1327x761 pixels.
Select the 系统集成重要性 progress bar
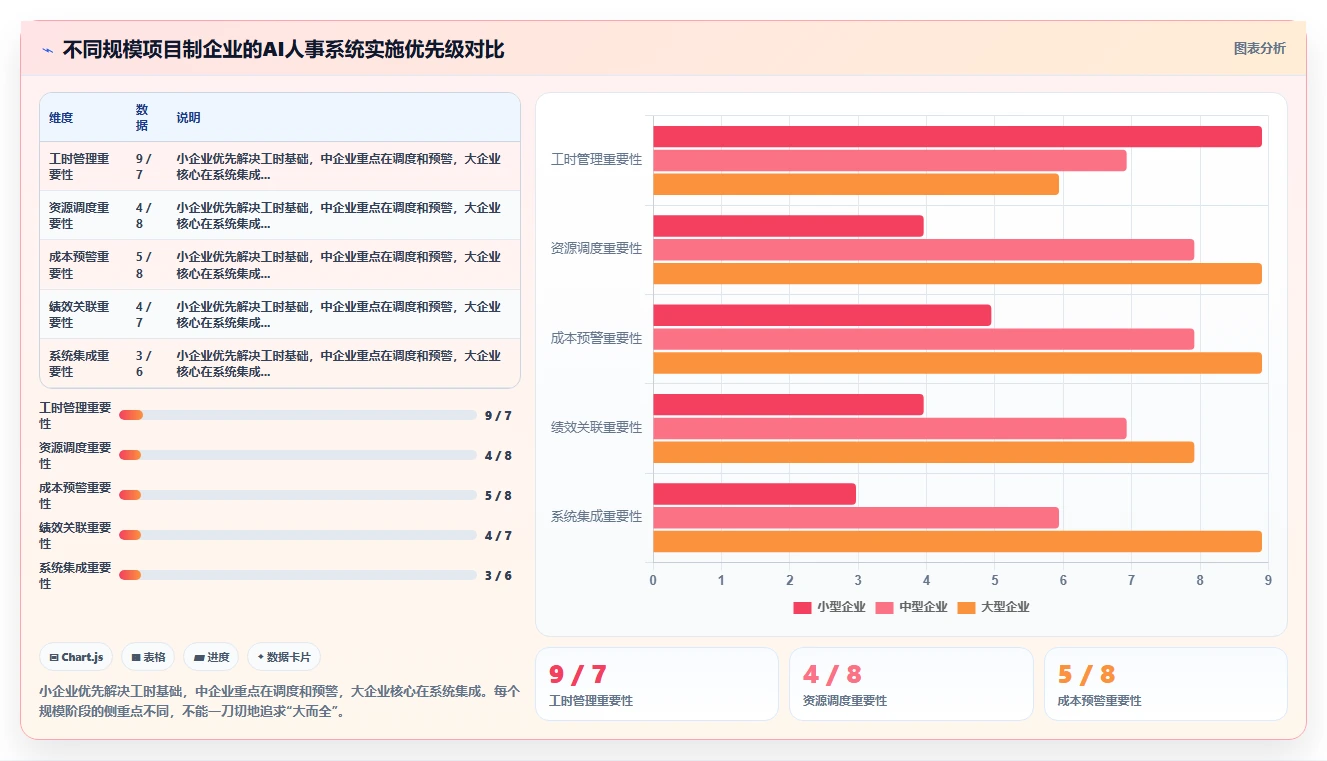point(297,575)
